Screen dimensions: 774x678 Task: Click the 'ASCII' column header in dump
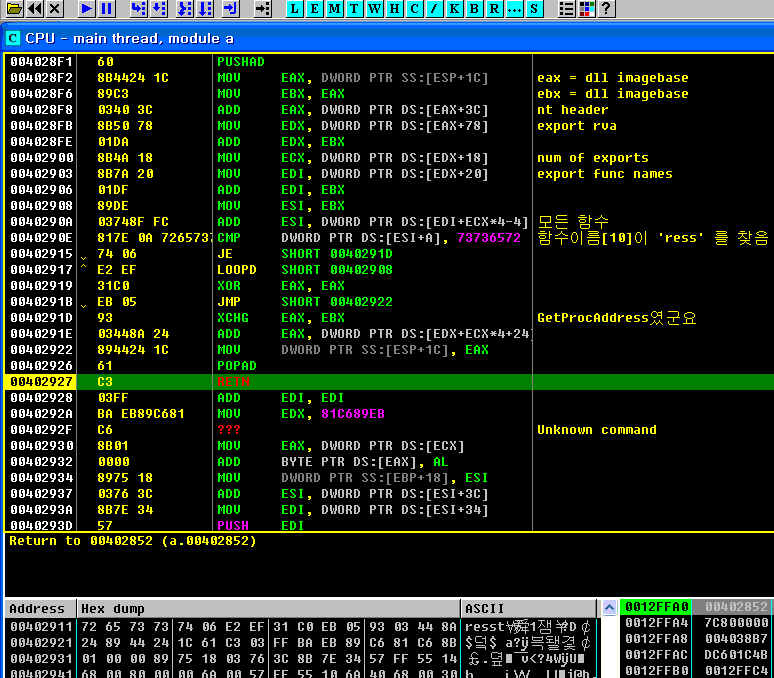(x=529, y=608)
